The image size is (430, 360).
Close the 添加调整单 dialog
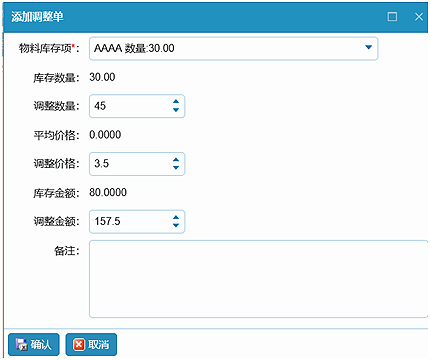tap(419, 16)
